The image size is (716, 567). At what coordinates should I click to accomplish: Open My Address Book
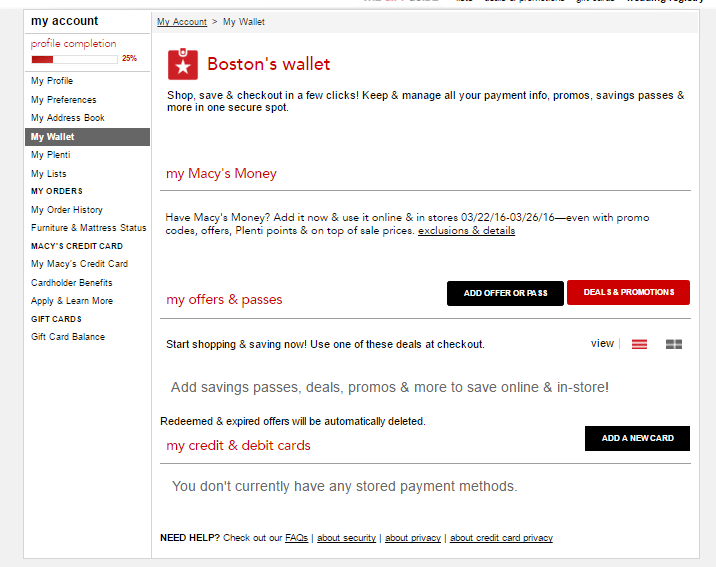[x=68, y=118]
